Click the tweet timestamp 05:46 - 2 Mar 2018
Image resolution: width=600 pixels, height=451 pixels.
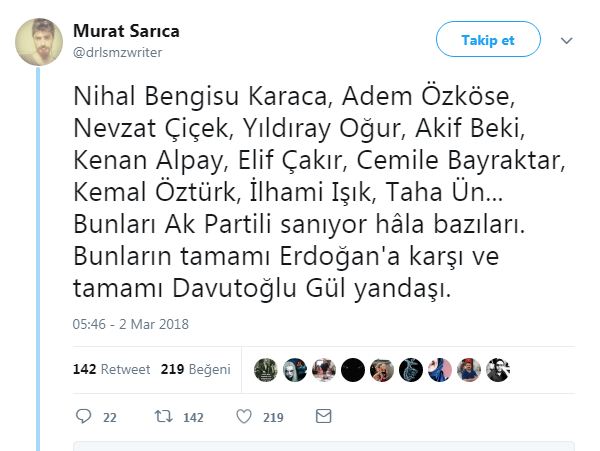[131, 324]
